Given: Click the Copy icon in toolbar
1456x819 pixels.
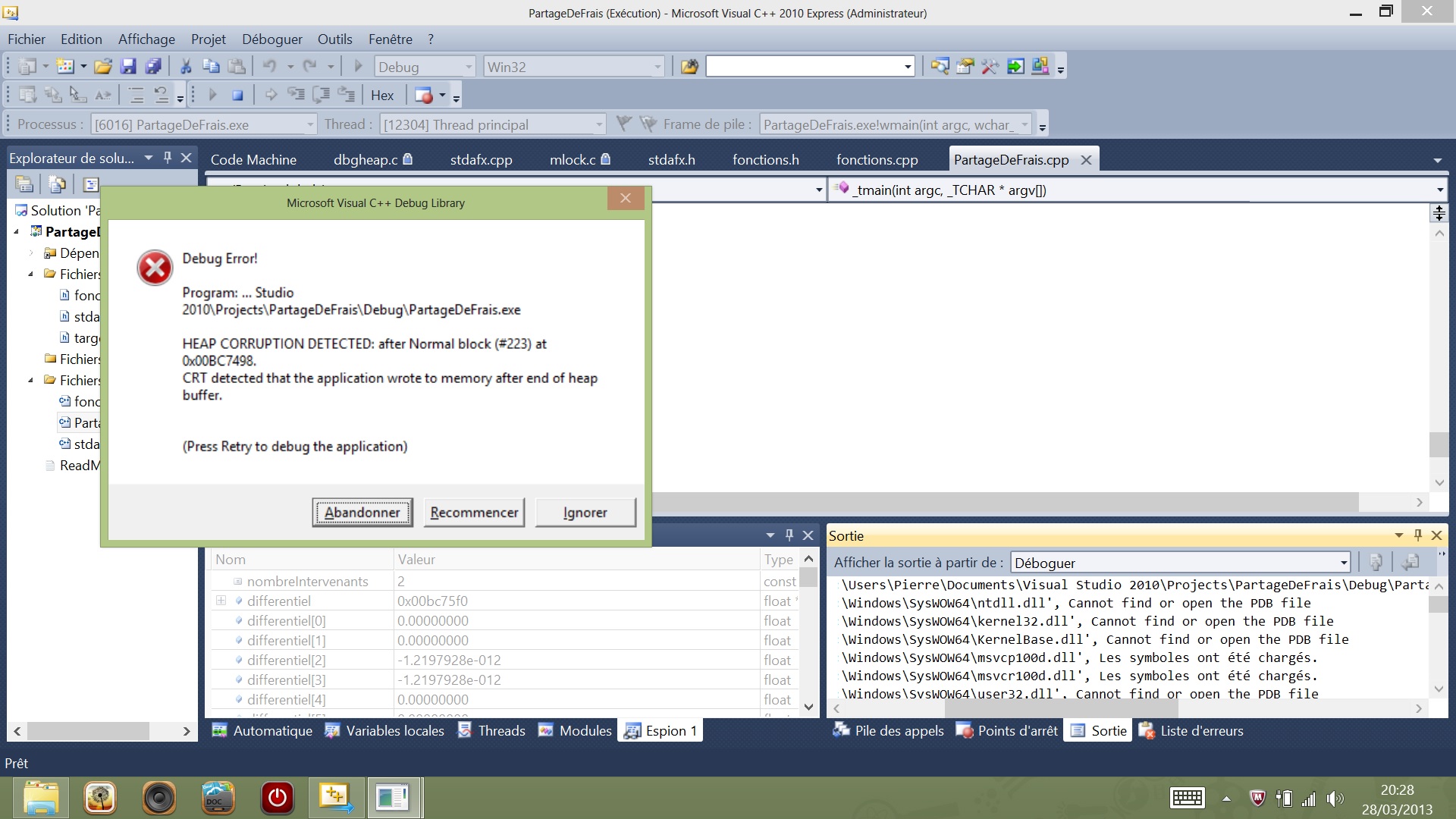Looking at the screenshot, I should pyautogui.click(x=211, y=67).
